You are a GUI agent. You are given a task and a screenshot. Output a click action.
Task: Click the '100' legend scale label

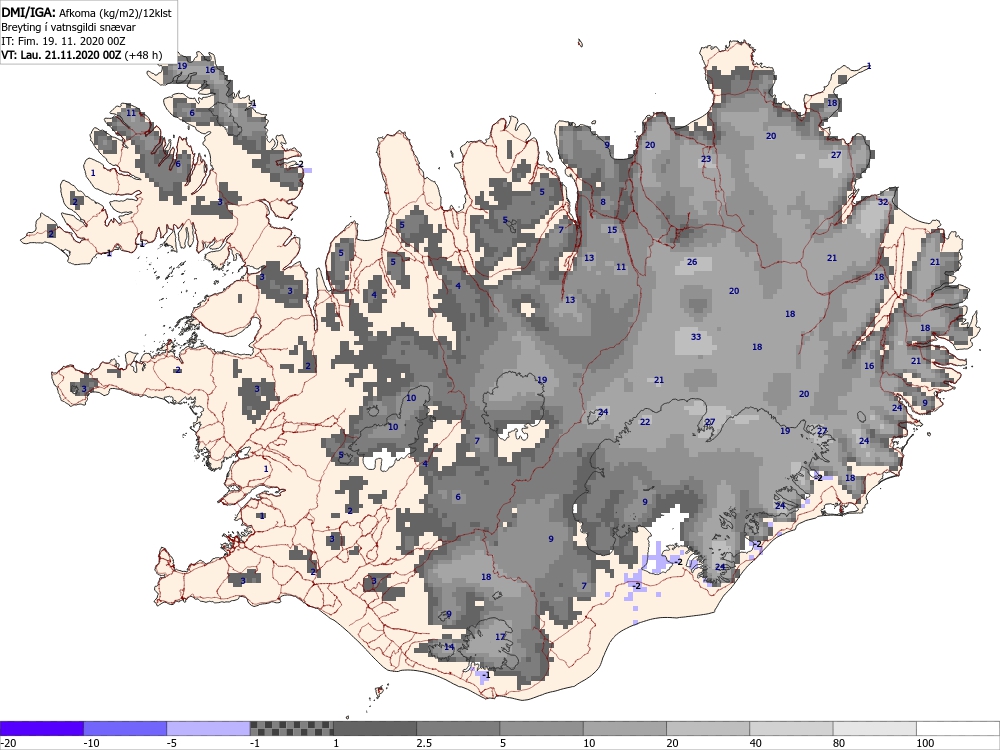pyautogui.click(x=925, y=743)
